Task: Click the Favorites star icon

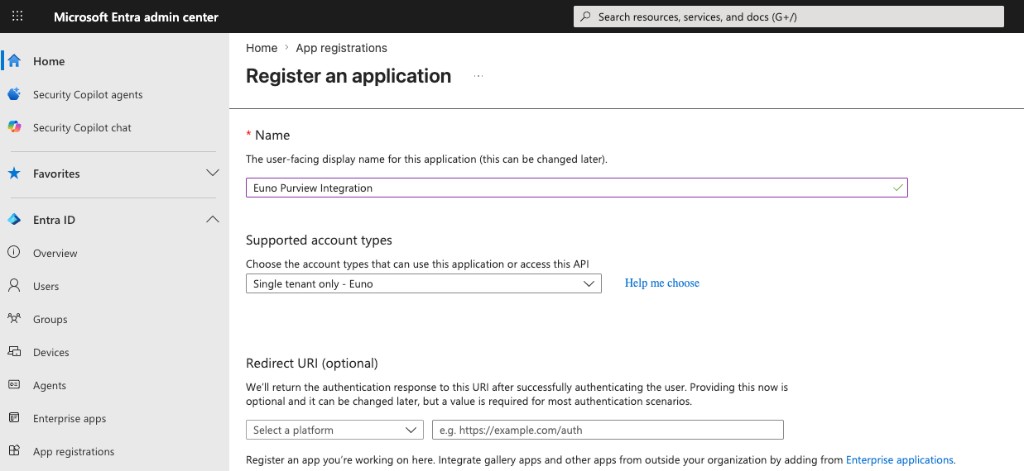Action: pos(14,174)
